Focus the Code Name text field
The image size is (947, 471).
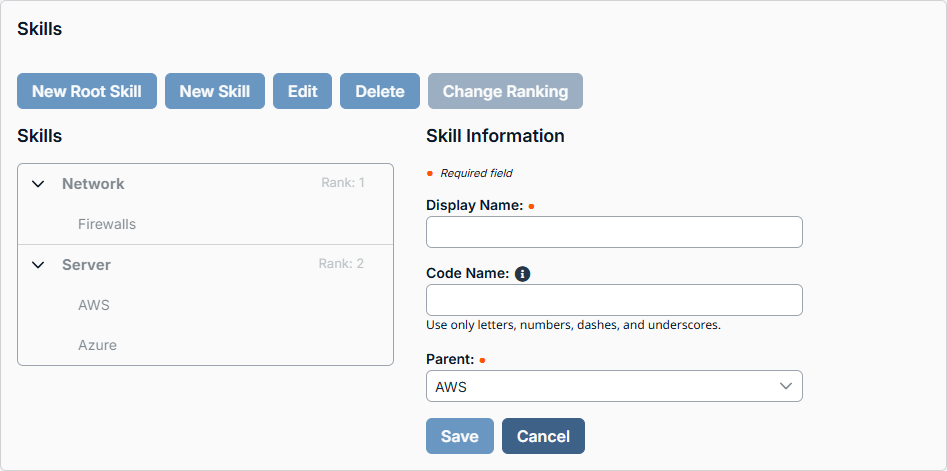614,300
